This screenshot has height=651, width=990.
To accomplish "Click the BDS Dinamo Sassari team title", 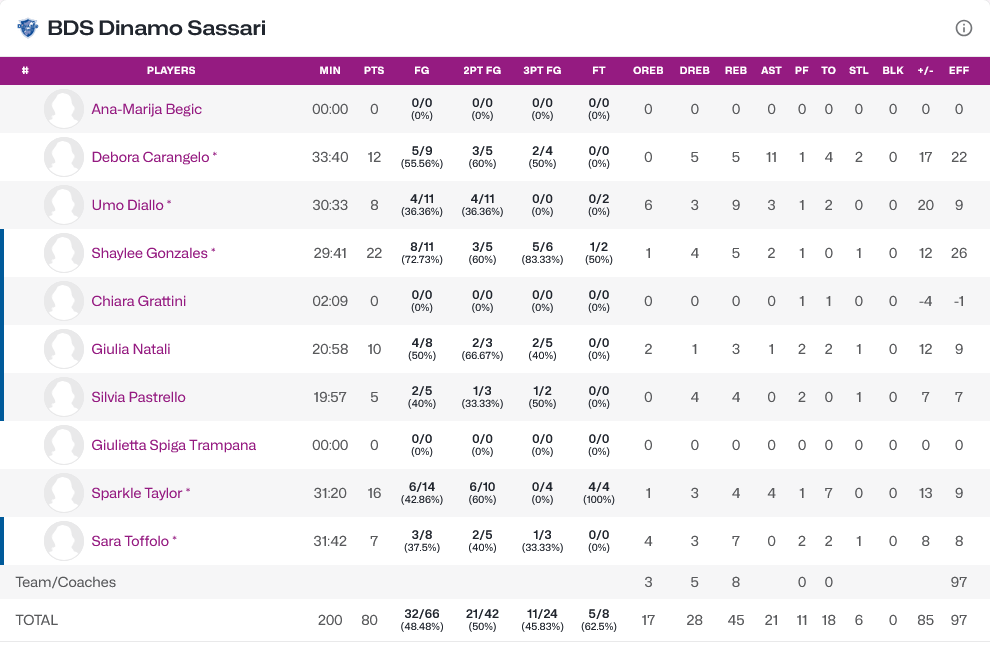I will coord(157,28).
